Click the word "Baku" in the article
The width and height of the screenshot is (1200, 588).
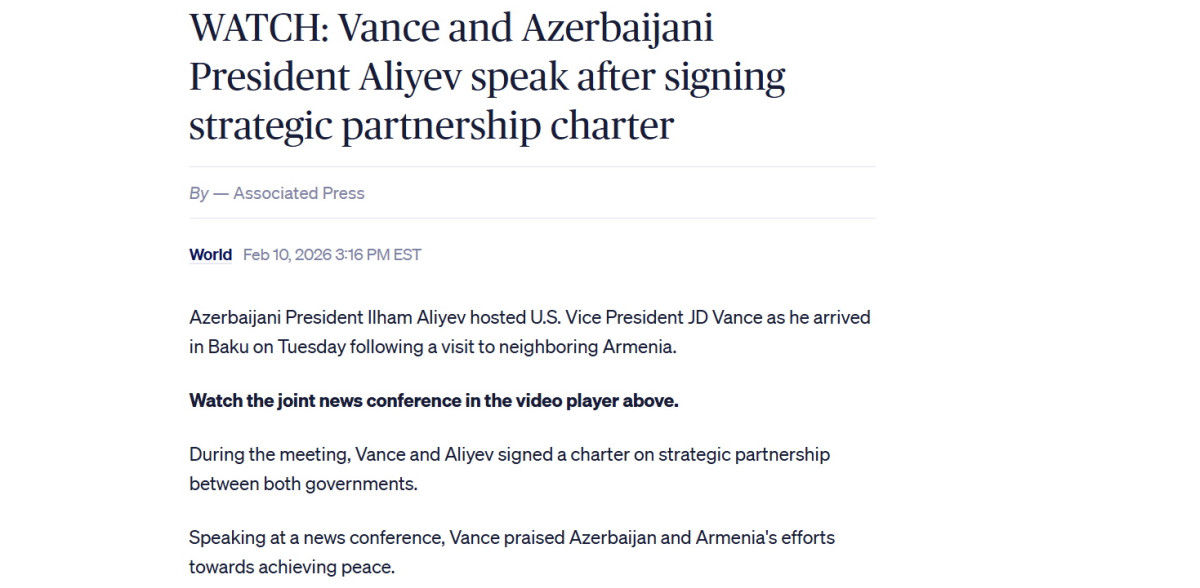coord(227,348)
